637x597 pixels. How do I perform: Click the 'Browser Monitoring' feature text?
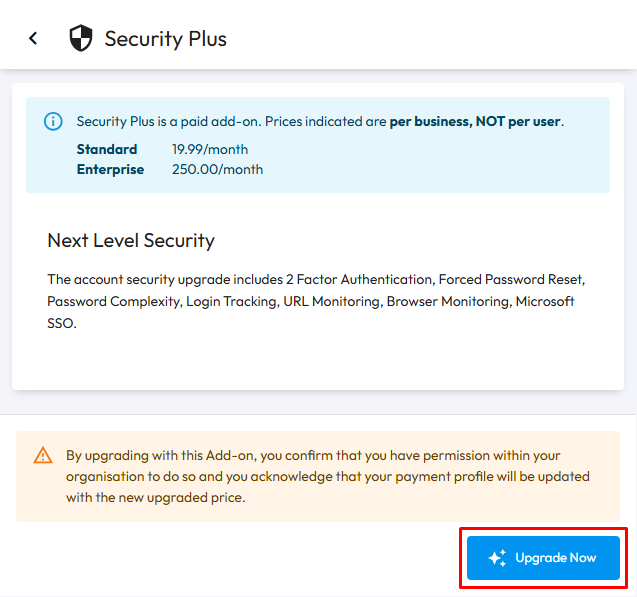click(448, 301)
